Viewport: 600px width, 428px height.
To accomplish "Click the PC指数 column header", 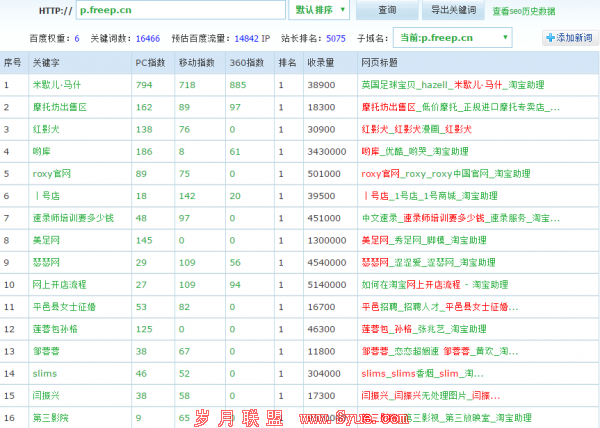I will coord(150,63).
